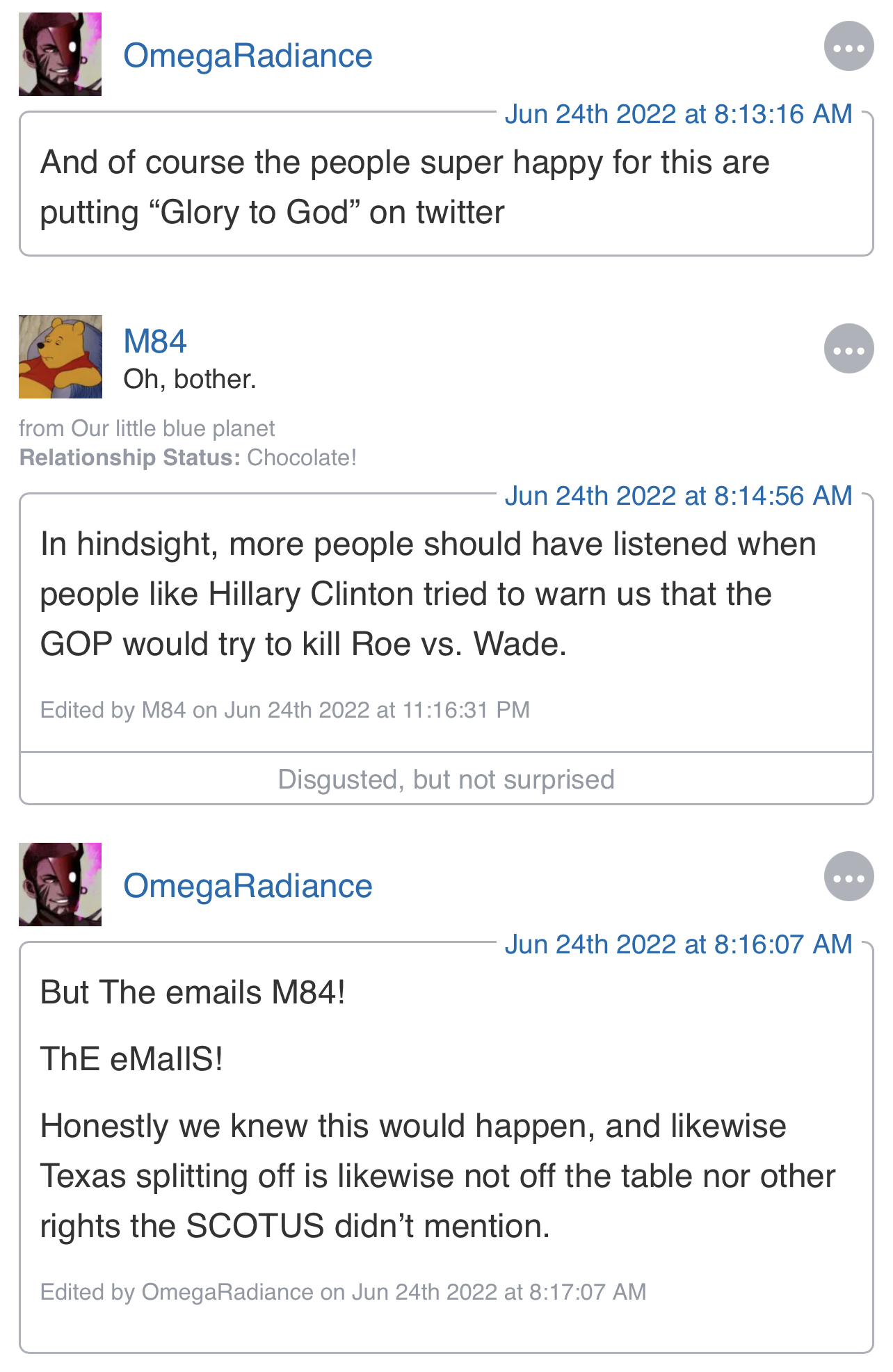The height and width of the screenshot is (1372, 893).
Task: Open OmegaRadiance username link on the third post
Action: click(x=248, y=886)
